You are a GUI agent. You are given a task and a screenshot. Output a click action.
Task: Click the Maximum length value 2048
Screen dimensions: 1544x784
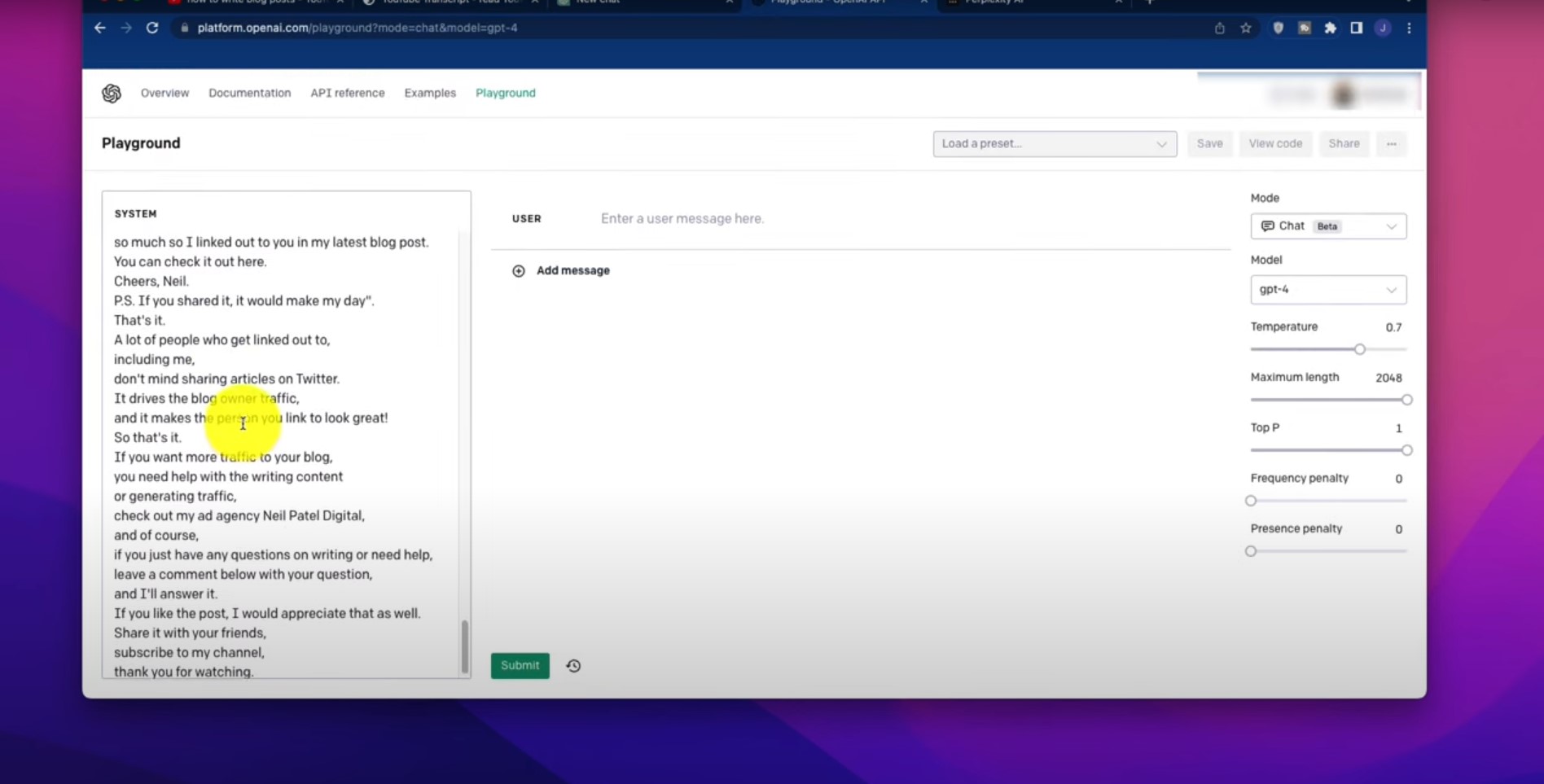tap(1388, 378)
